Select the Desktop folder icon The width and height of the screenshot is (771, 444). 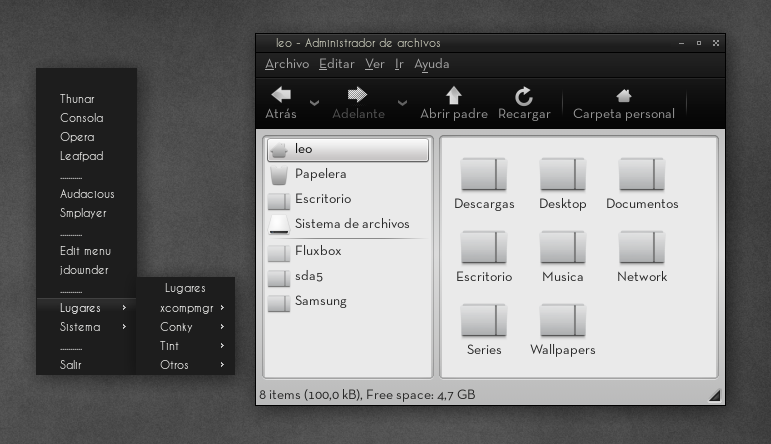tap(563, 174)
